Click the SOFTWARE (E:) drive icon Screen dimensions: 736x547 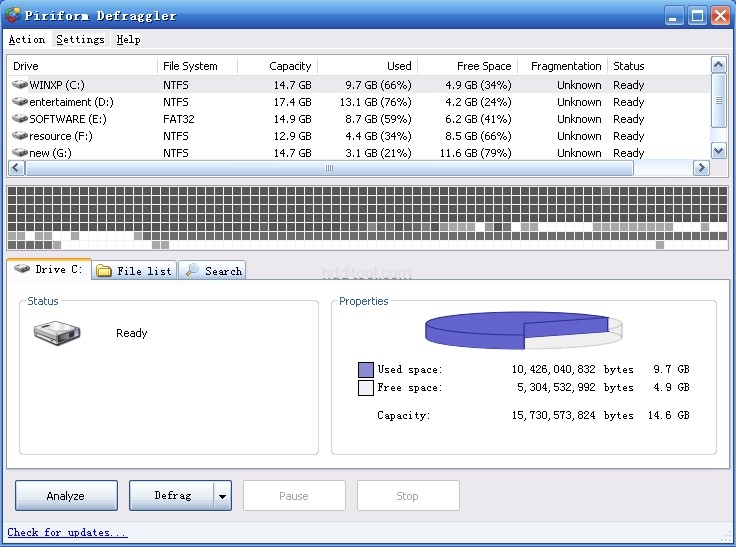coord(20,118)
